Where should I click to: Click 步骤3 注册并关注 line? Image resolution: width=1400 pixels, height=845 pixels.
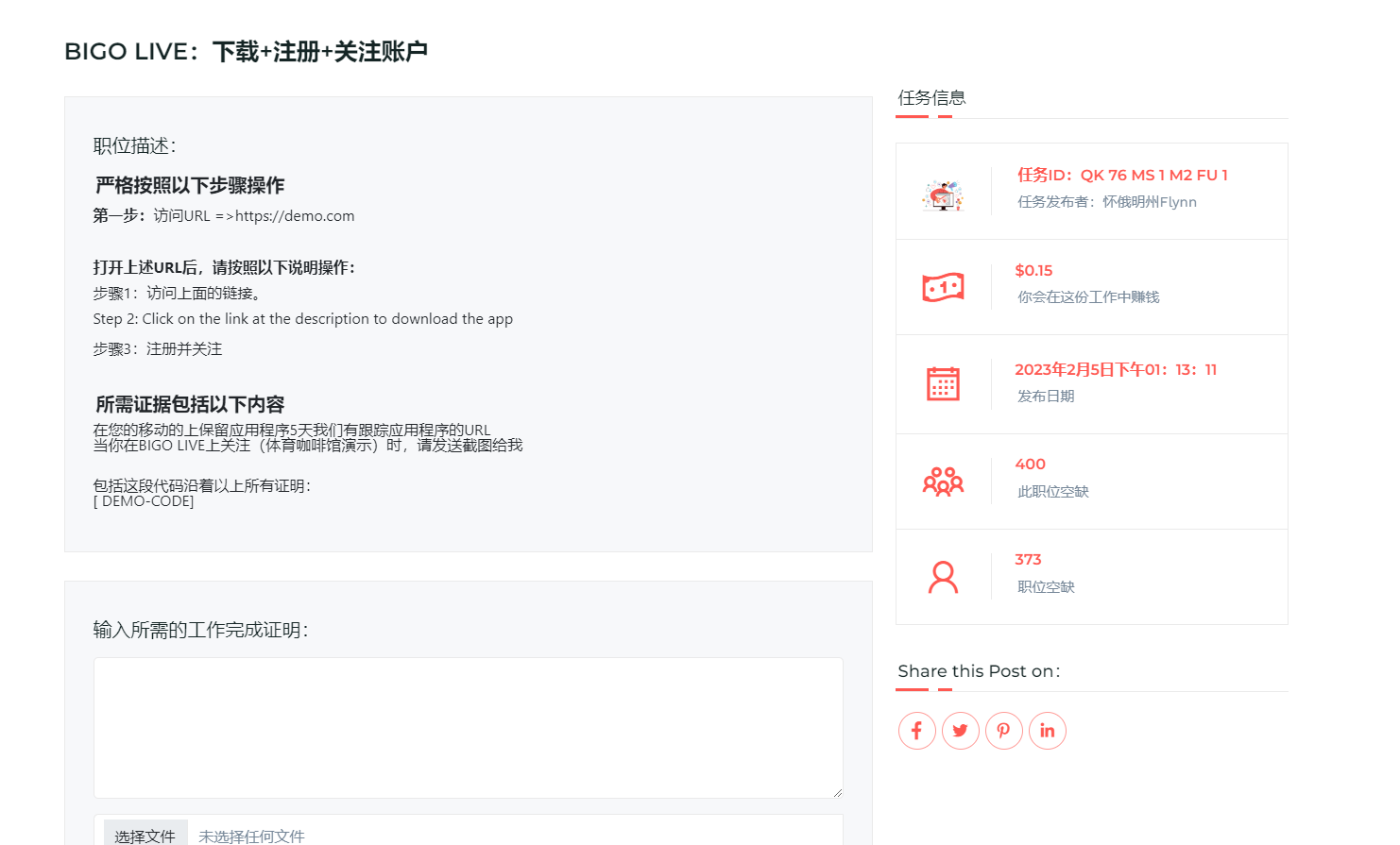157,349
